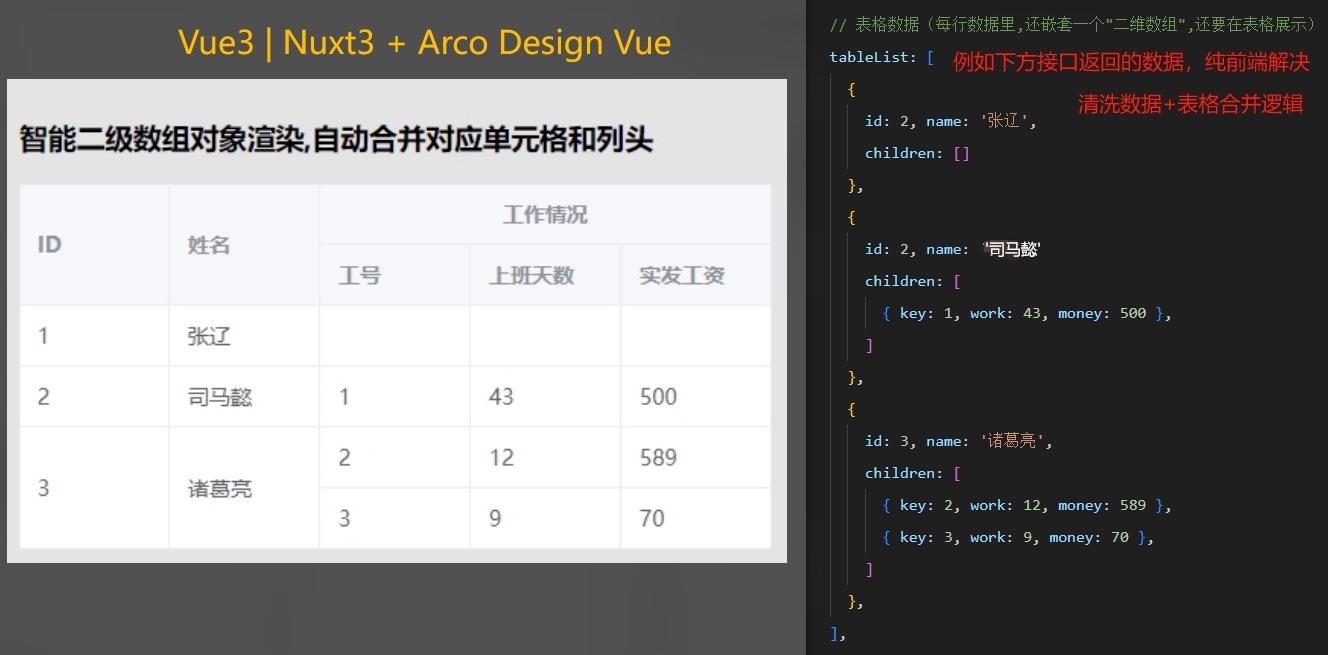Click the salary value 589
This screenshot has height=655, width=1328.
[659, 457]
